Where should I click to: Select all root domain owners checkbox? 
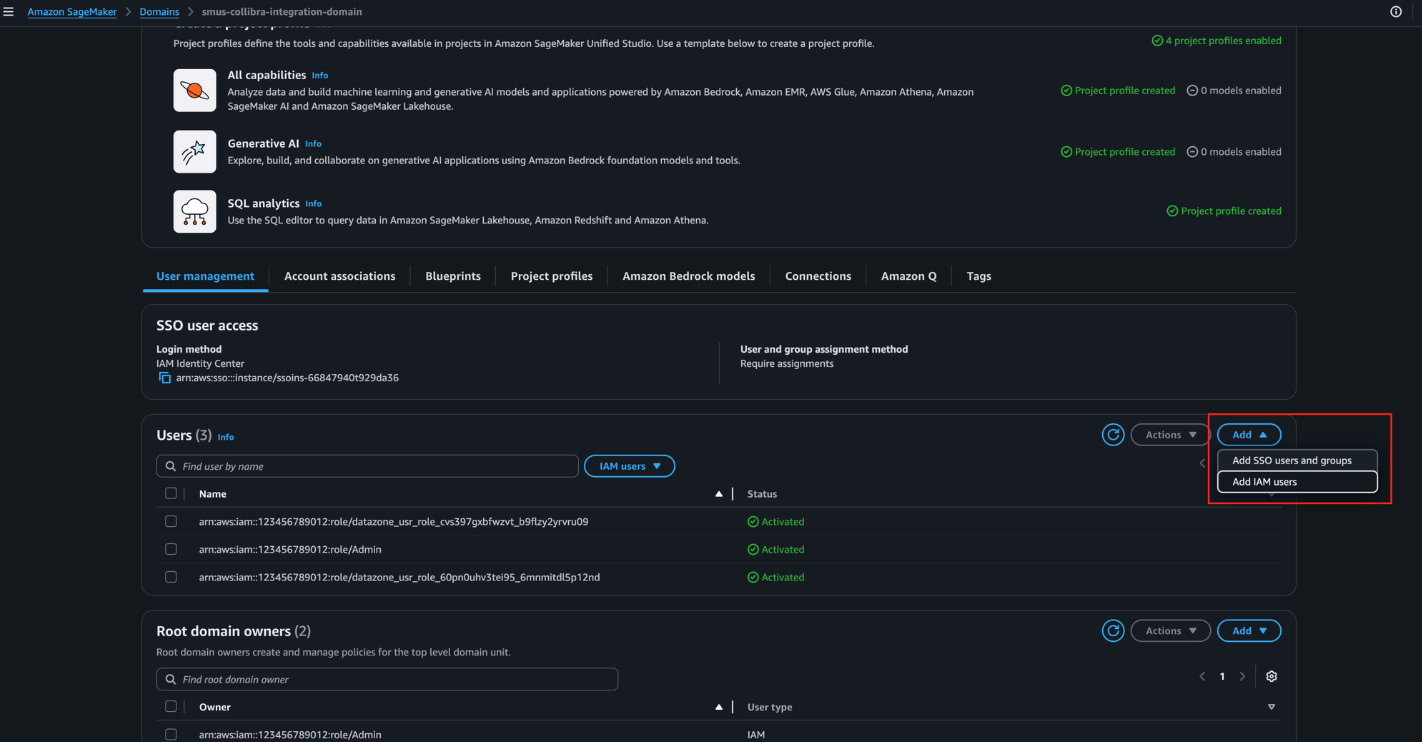coord(171,707)
